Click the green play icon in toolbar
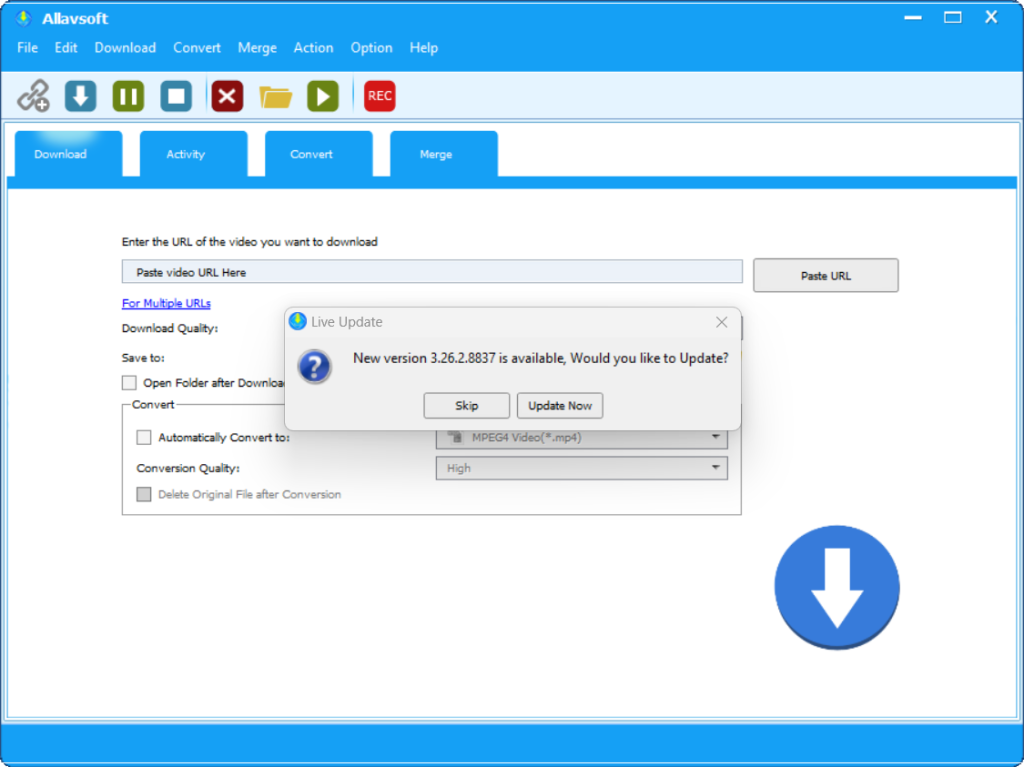This screenshot has height=767, width=1024. (322, 96)
